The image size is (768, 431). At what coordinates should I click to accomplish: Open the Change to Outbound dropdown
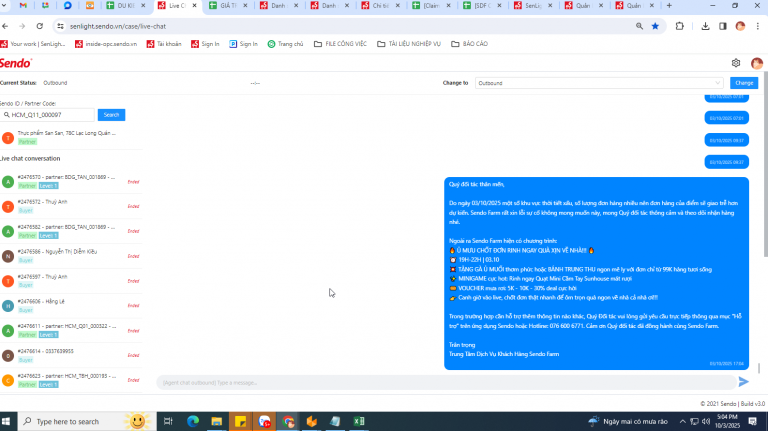pyautogui.click(x=600, y=83)
